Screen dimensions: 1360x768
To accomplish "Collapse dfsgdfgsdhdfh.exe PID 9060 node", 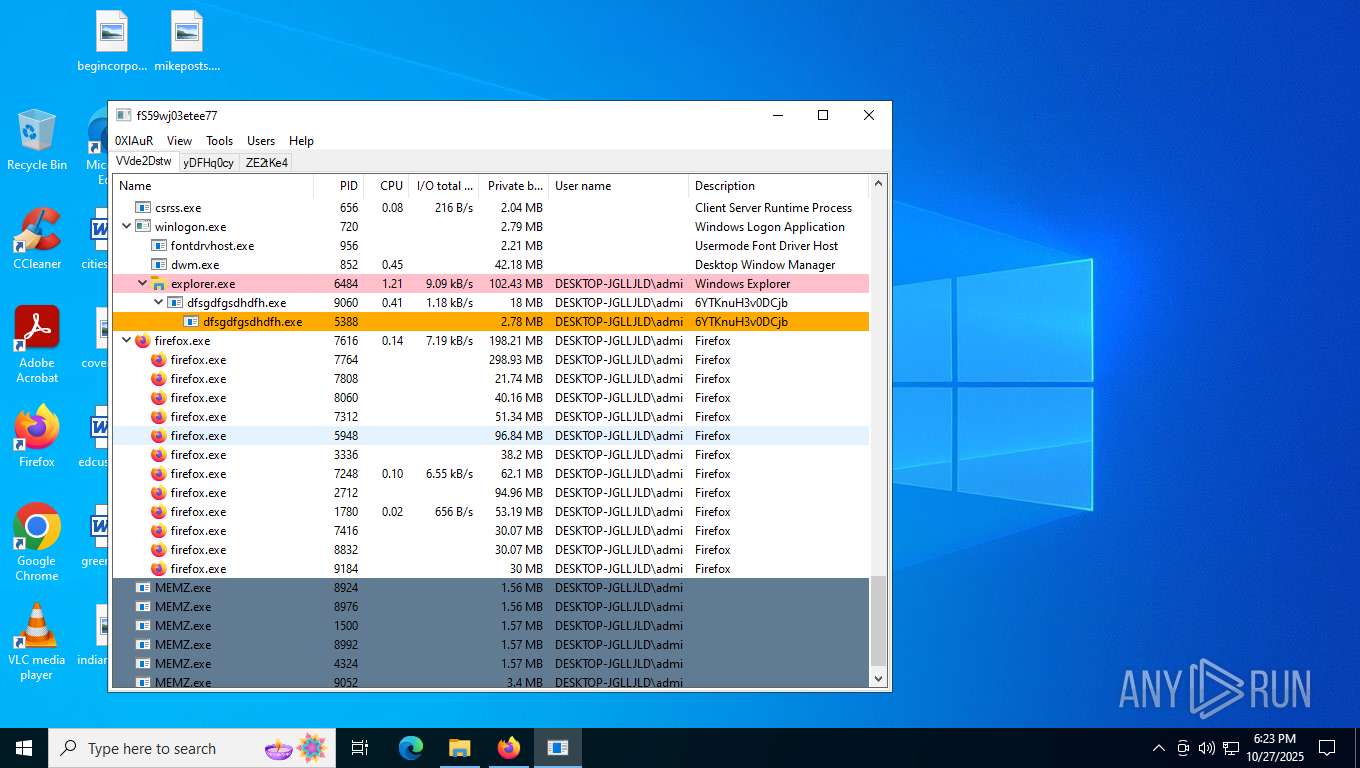I will (x=158, y=303).
